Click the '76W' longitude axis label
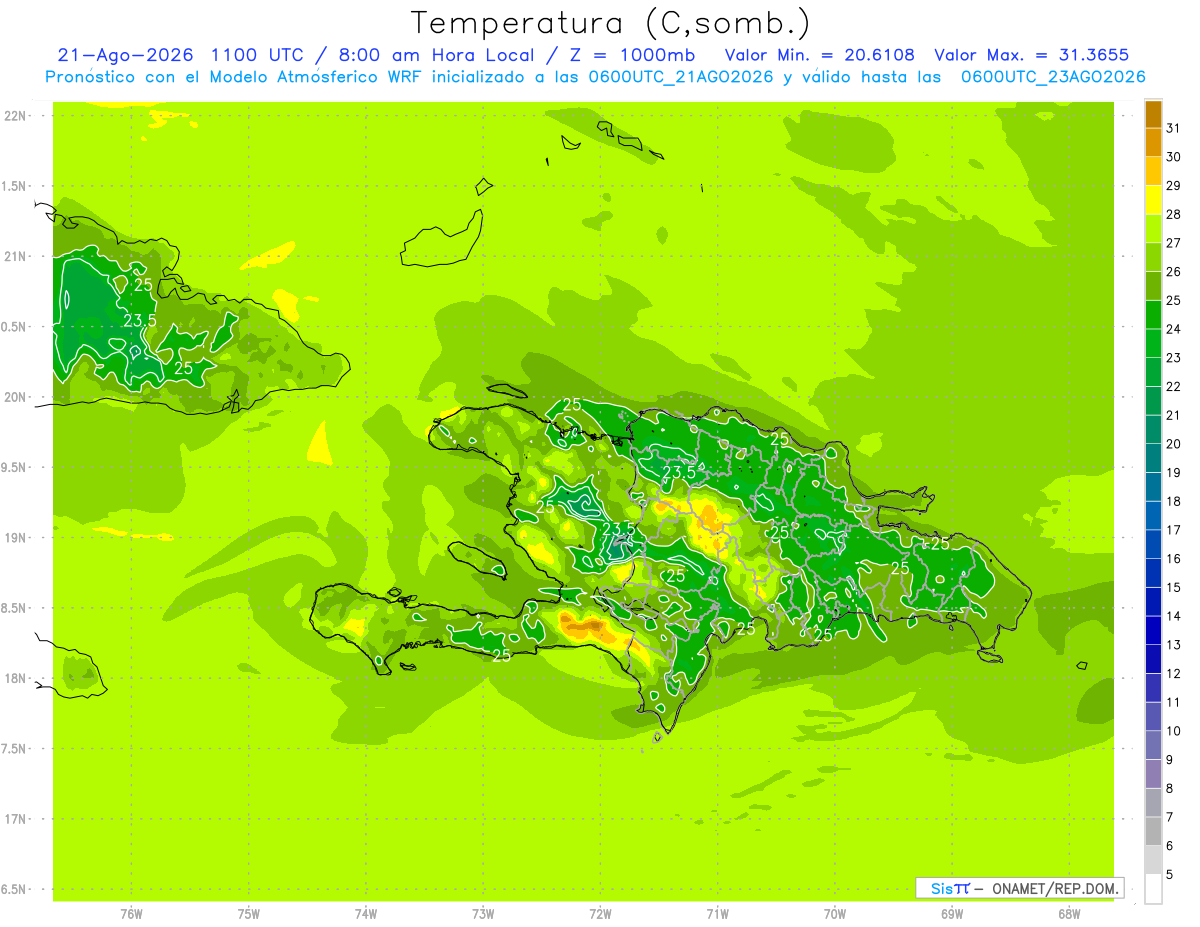This screenshot has width=1200, height=927. 131,914
